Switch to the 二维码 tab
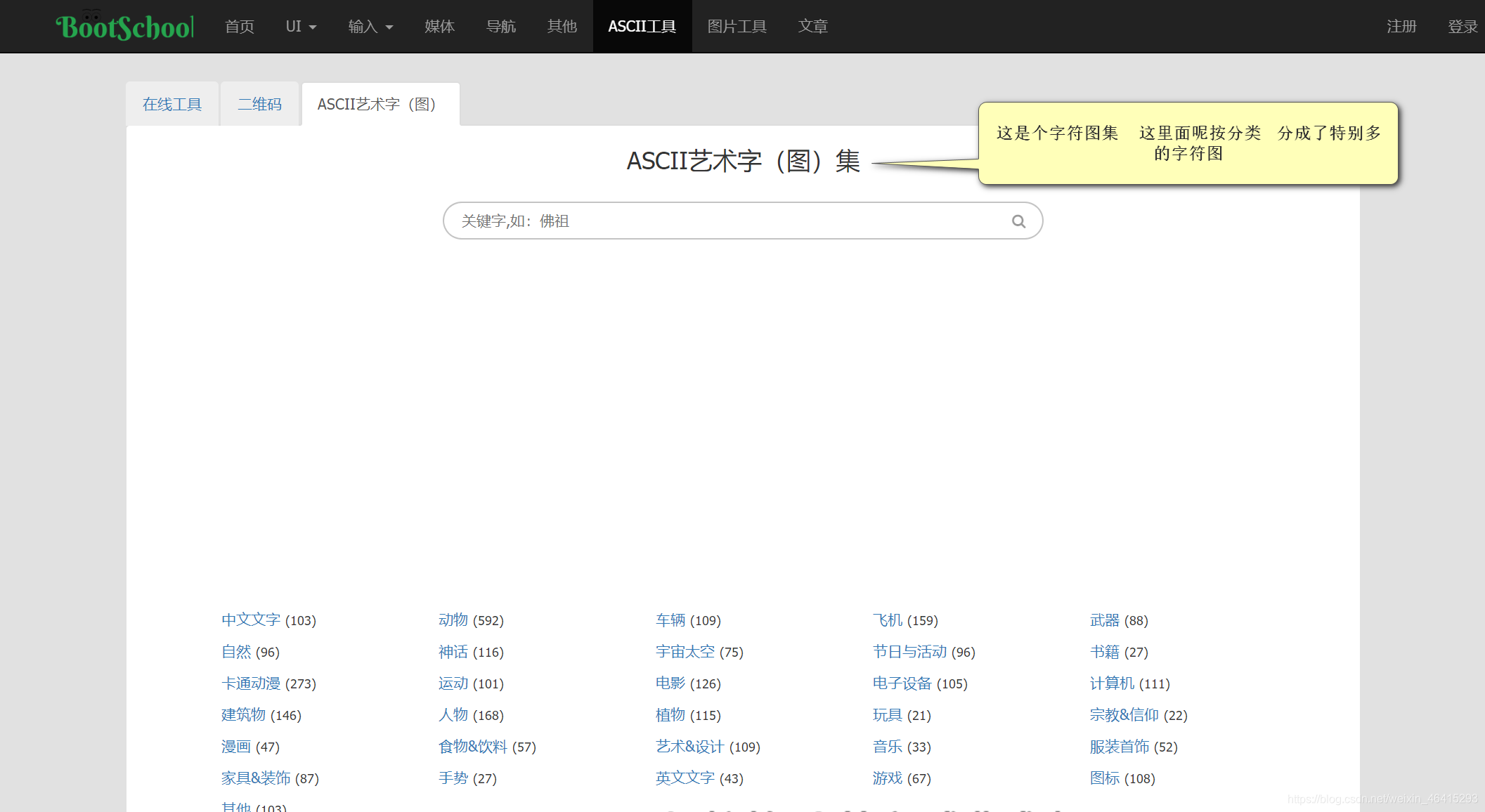Viewport: 1485px width, 812px height. pyautogui.click(x=260, y=104)
